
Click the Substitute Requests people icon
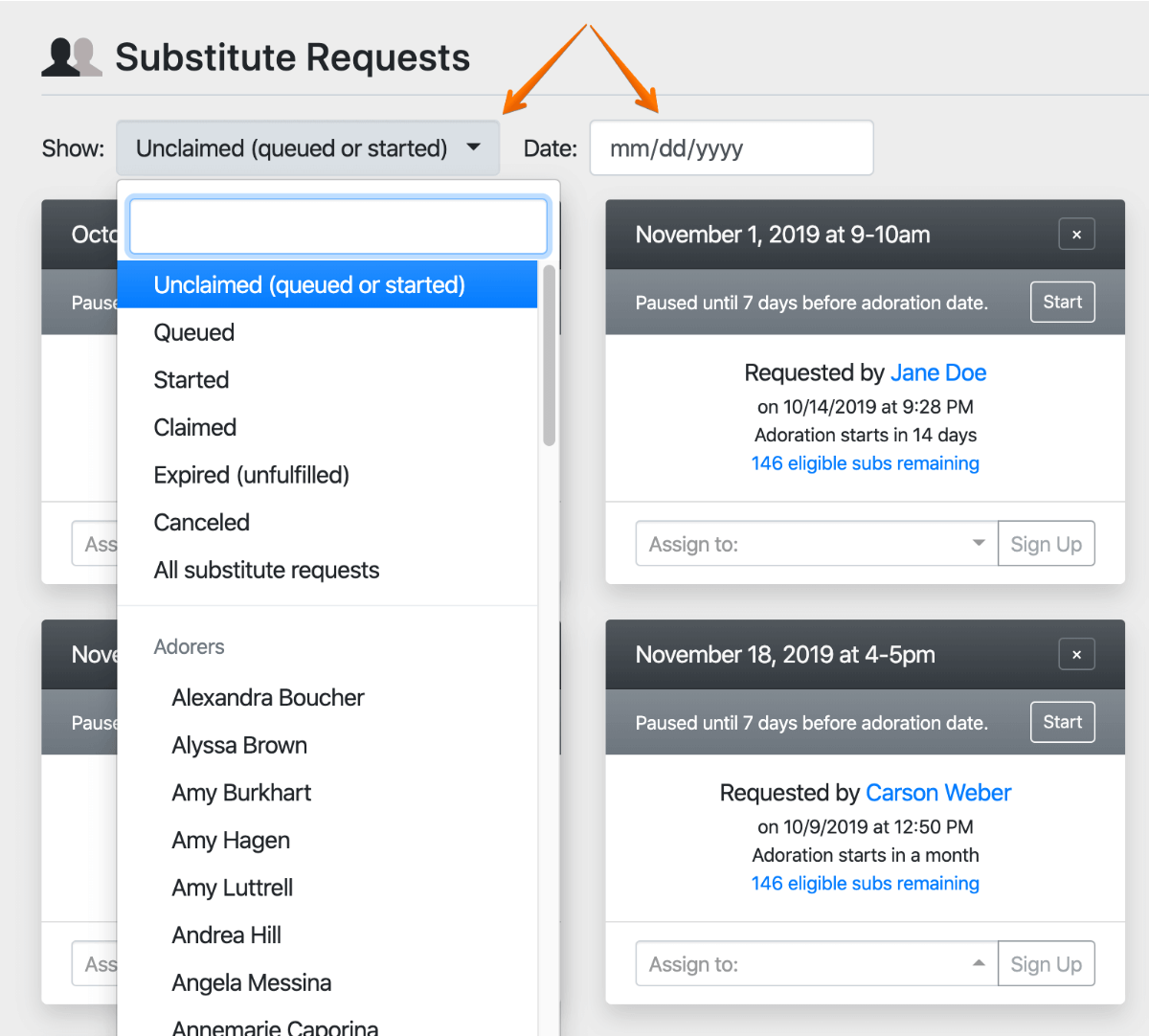71,57
